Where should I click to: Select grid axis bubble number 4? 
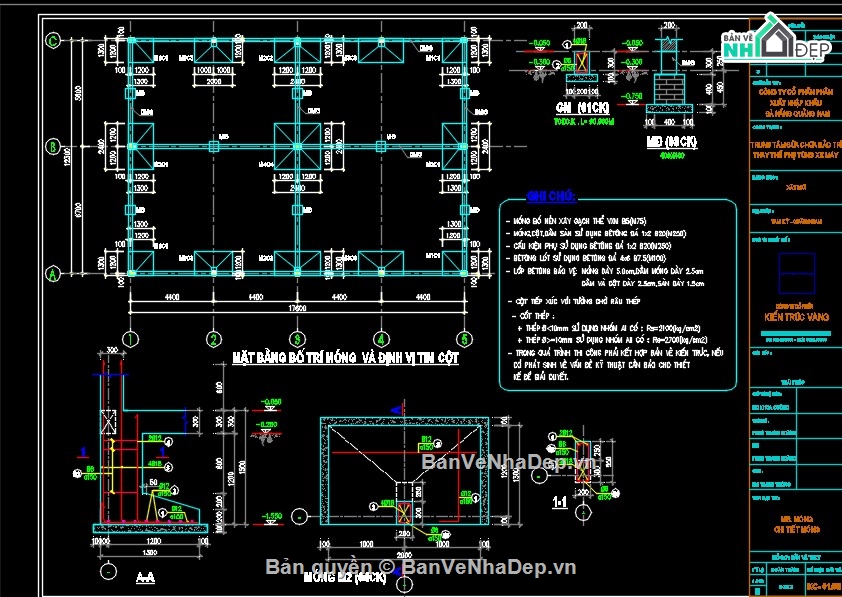point(381,339)
